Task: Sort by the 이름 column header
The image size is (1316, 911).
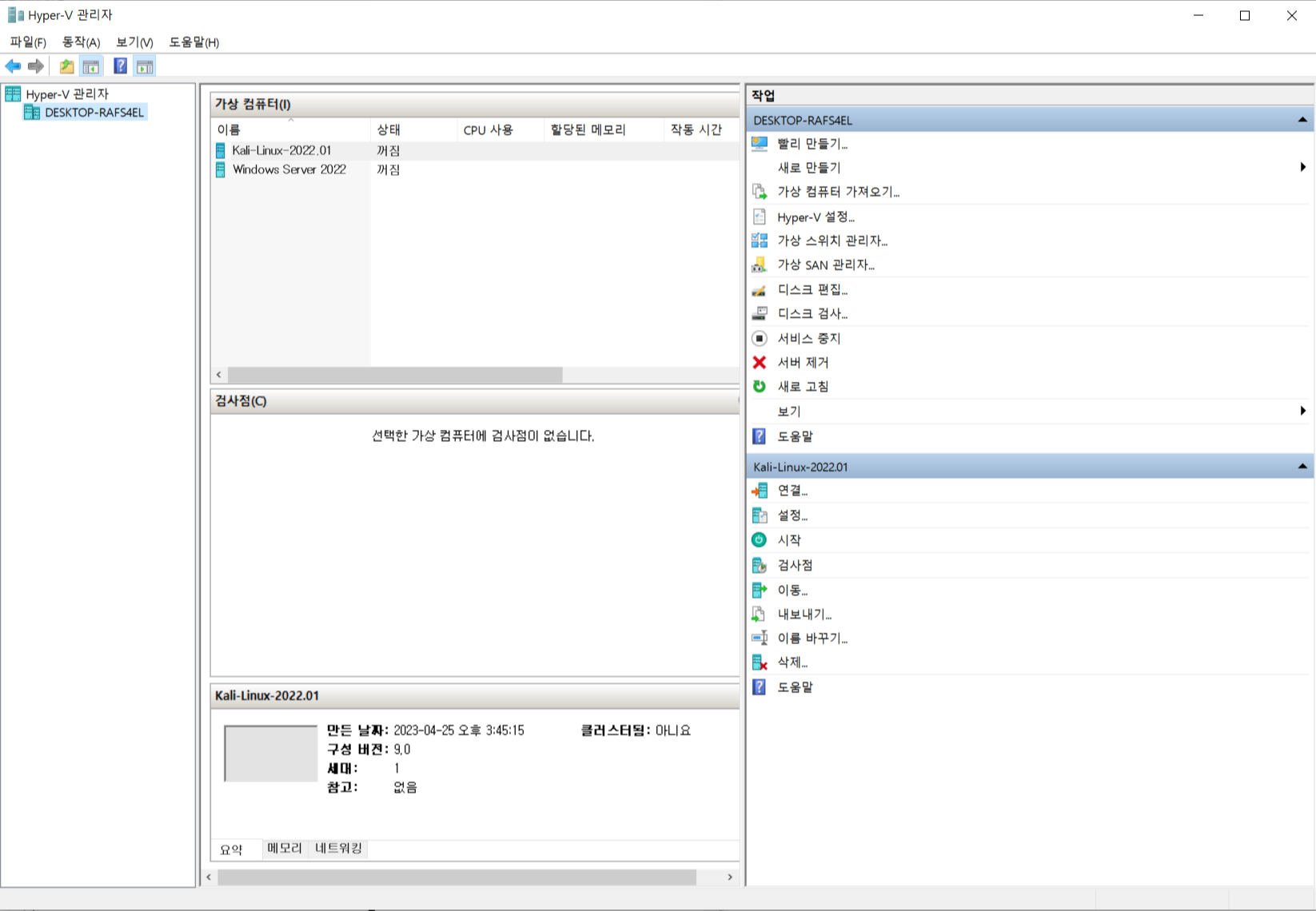Action: pyautogui.click(x=290, y=129)
